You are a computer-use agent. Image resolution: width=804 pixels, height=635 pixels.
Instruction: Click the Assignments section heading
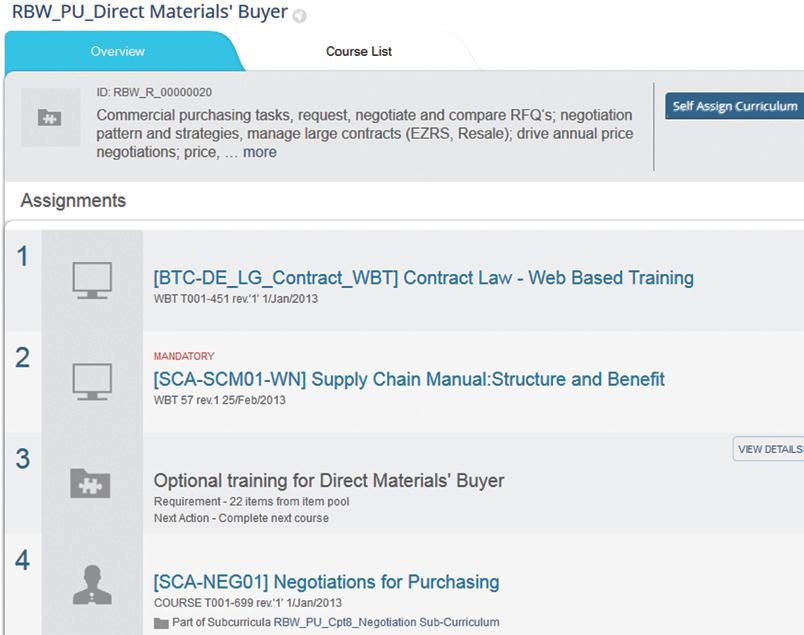(x=73, y=201)
